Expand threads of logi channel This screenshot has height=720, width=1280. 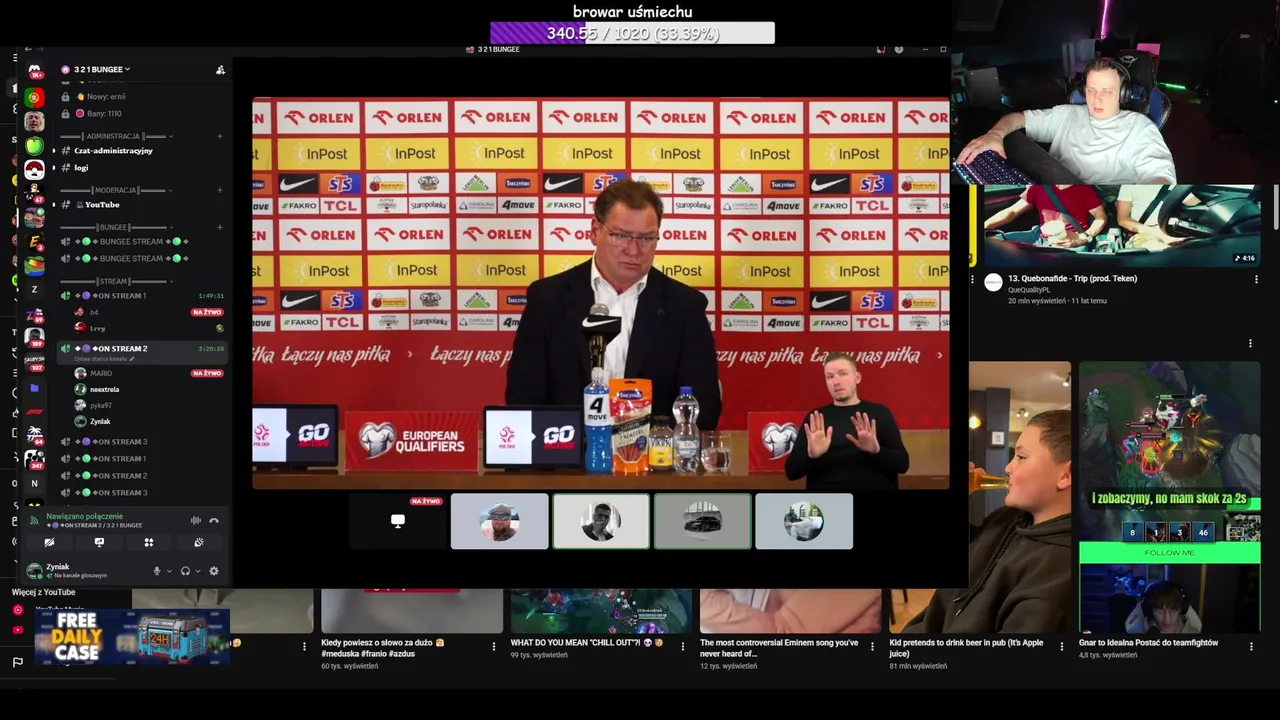[54, 168]
